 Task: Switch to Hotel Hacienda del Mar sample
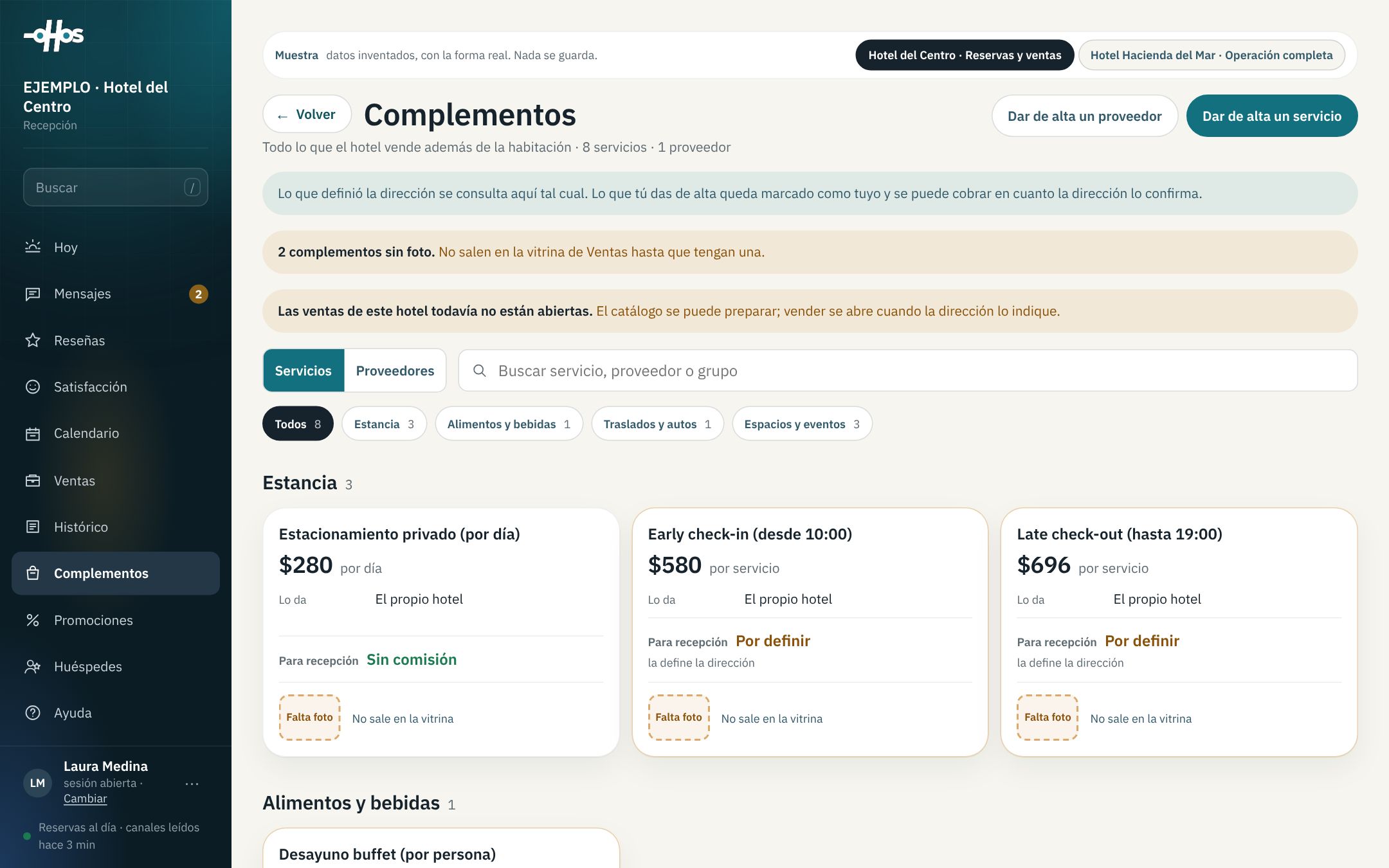[x=1212, y=55]
